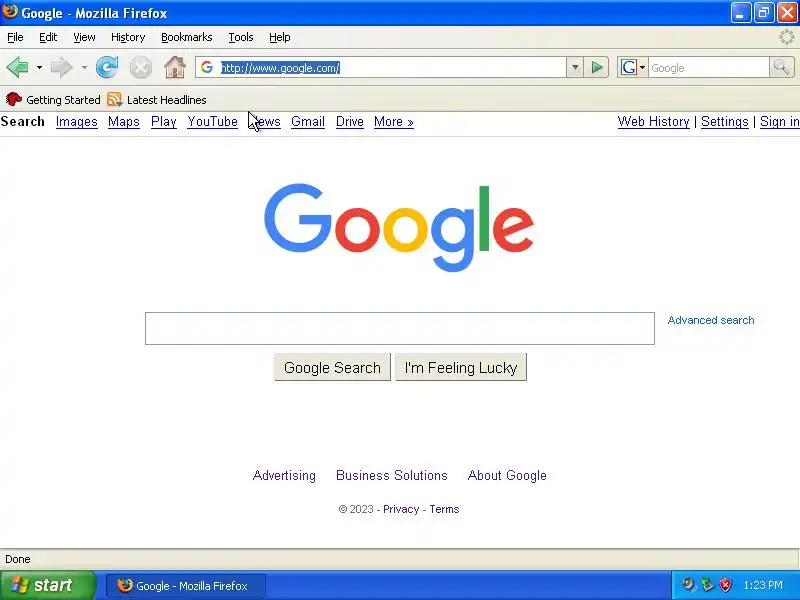Open the Gmail link

click(308, 122)
